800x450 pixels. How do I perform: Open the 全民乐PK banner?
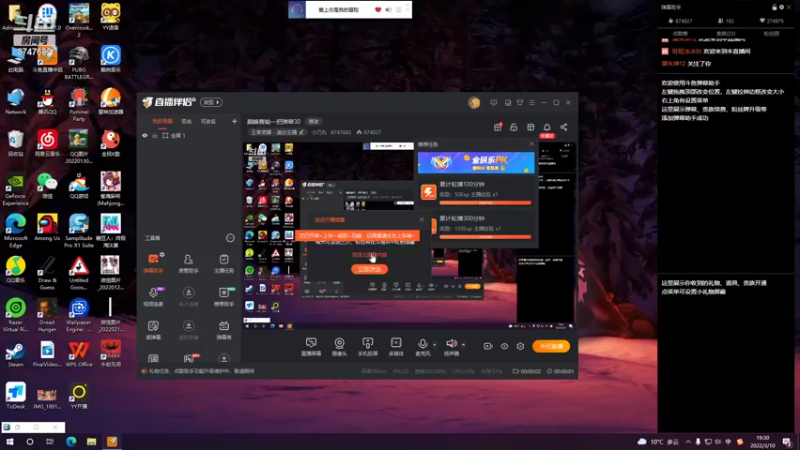[x=476, y=163]
